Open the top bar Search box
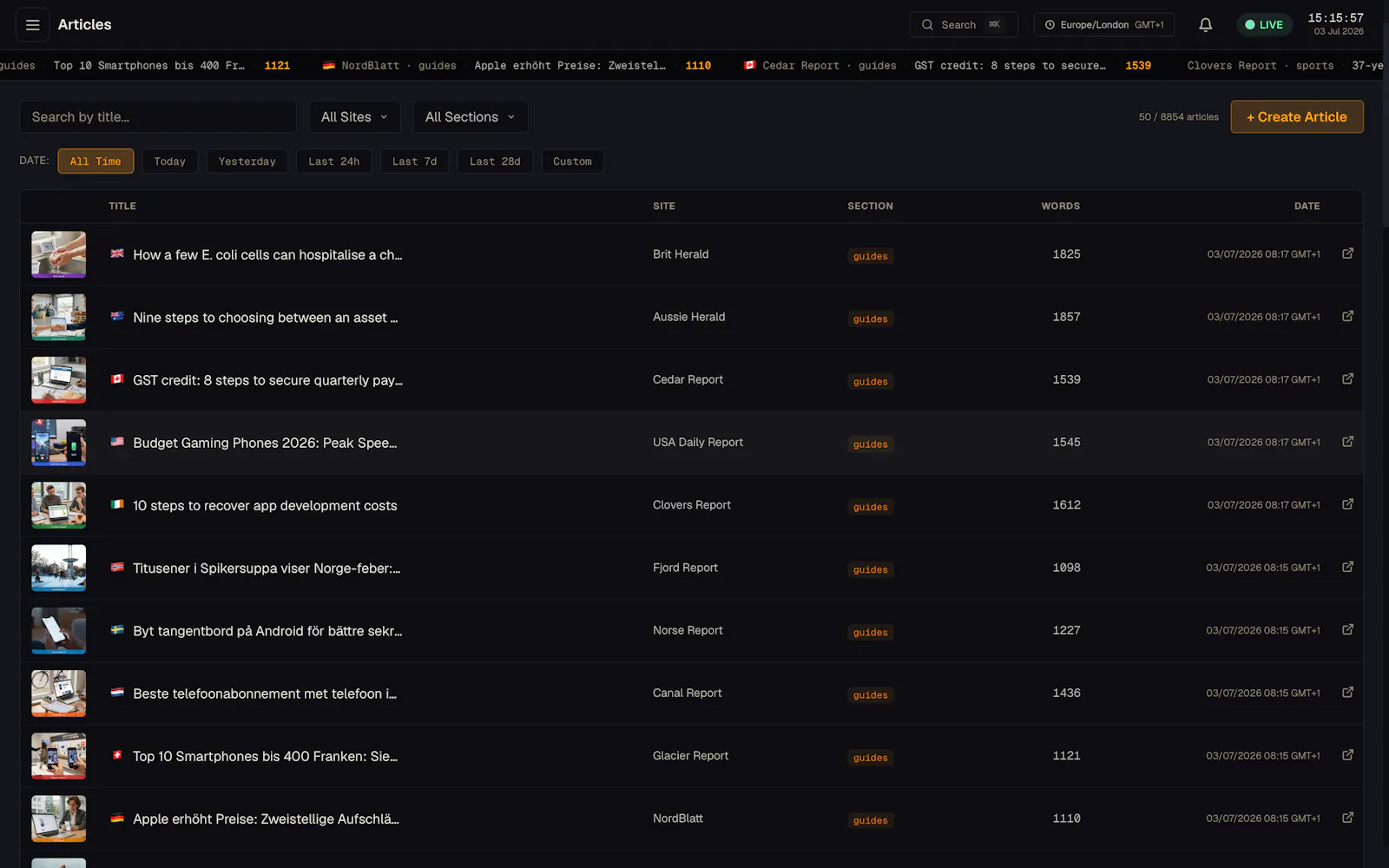This screenshot has height=868, width=1389. click(x=964, y=25)
